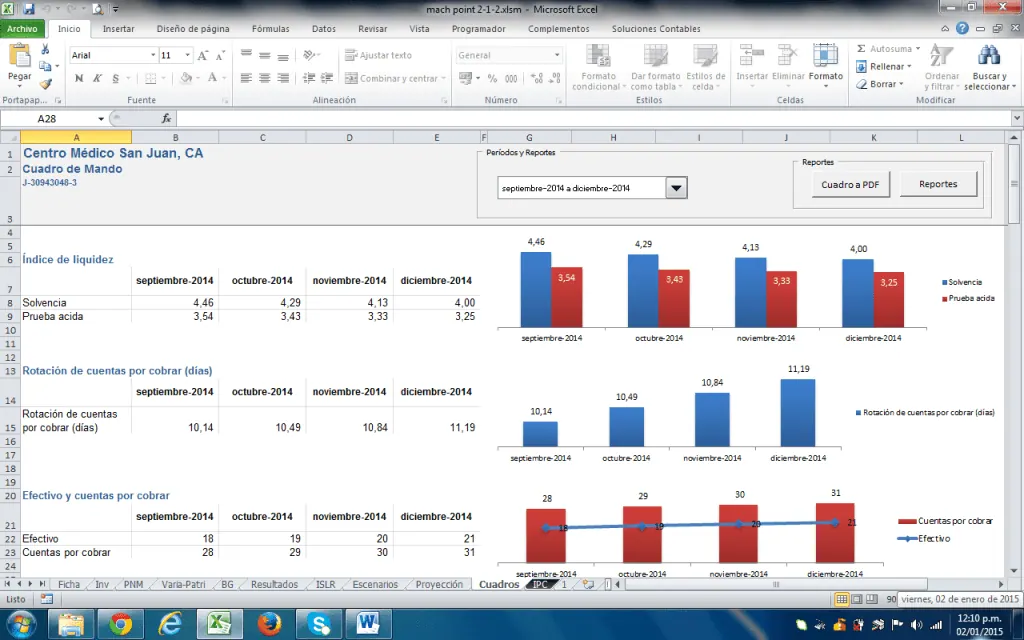Open Microsoft Word from the taskbar
This screenshot has height=640, width=1024.
369,625
